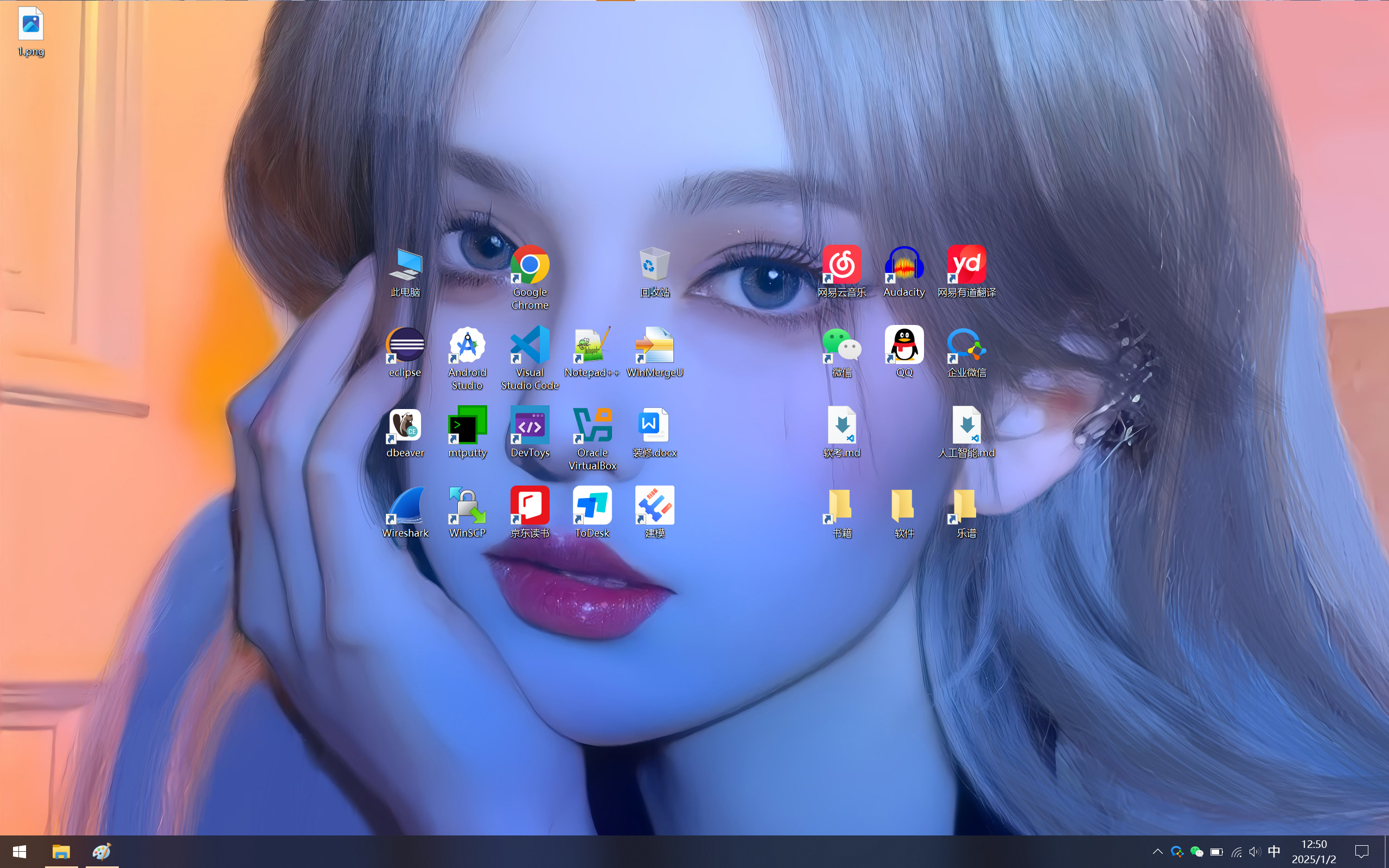Select 网易云音乐 music app icon
The width and height of the screenshot is (1389, 868).
[842, 272]
